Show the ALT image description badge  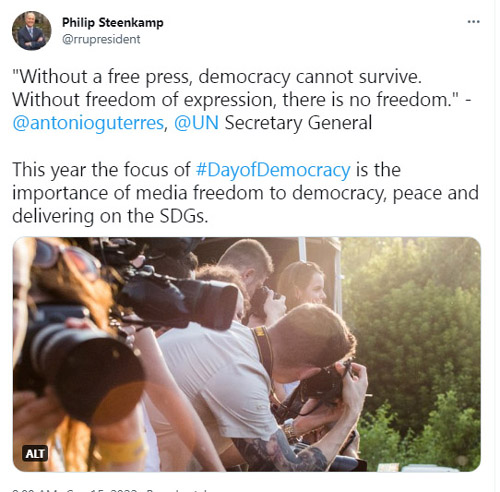click(35, 454)
